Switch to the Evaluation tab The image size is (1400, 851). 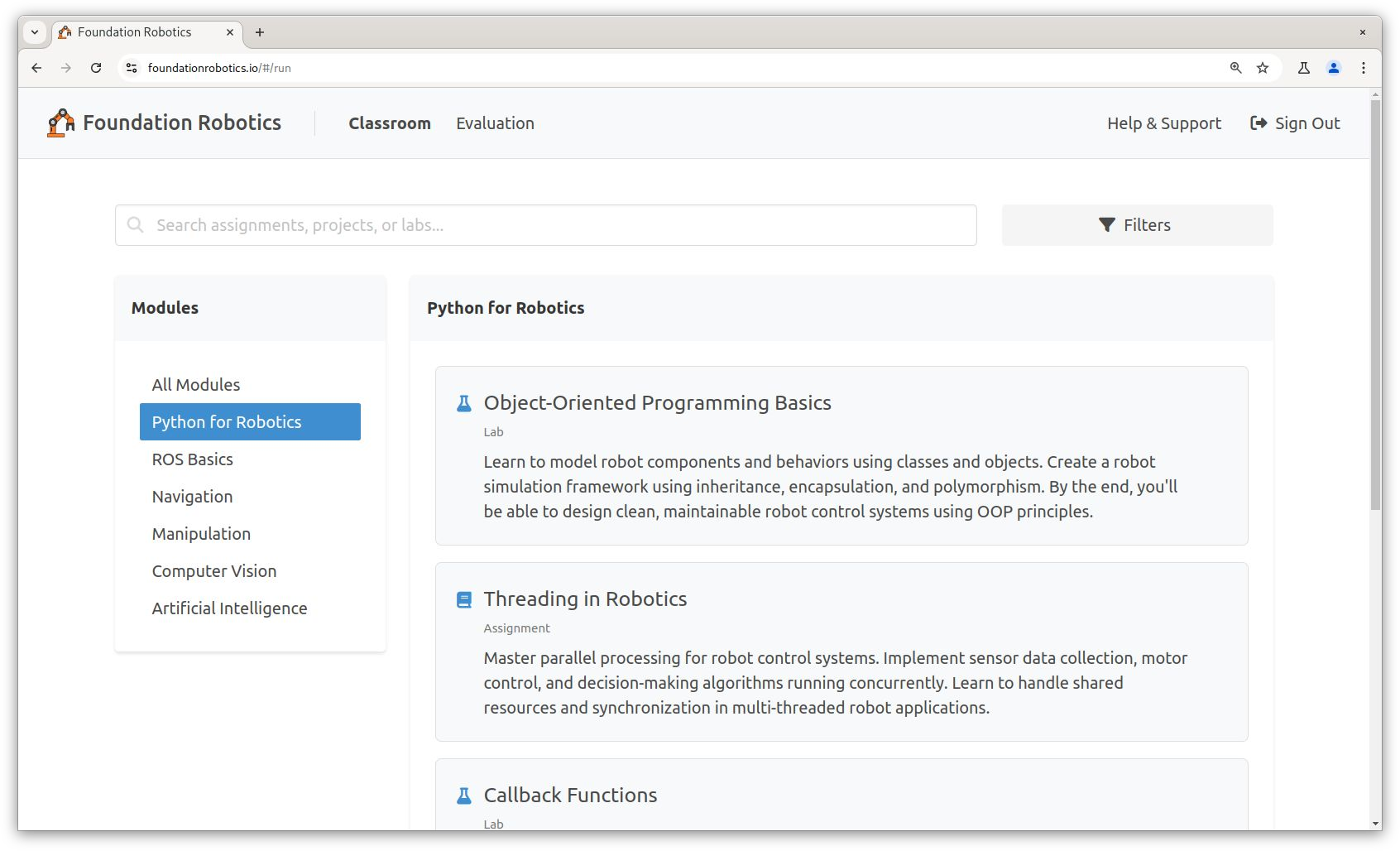pyautogui.click(x=495, y=123)
